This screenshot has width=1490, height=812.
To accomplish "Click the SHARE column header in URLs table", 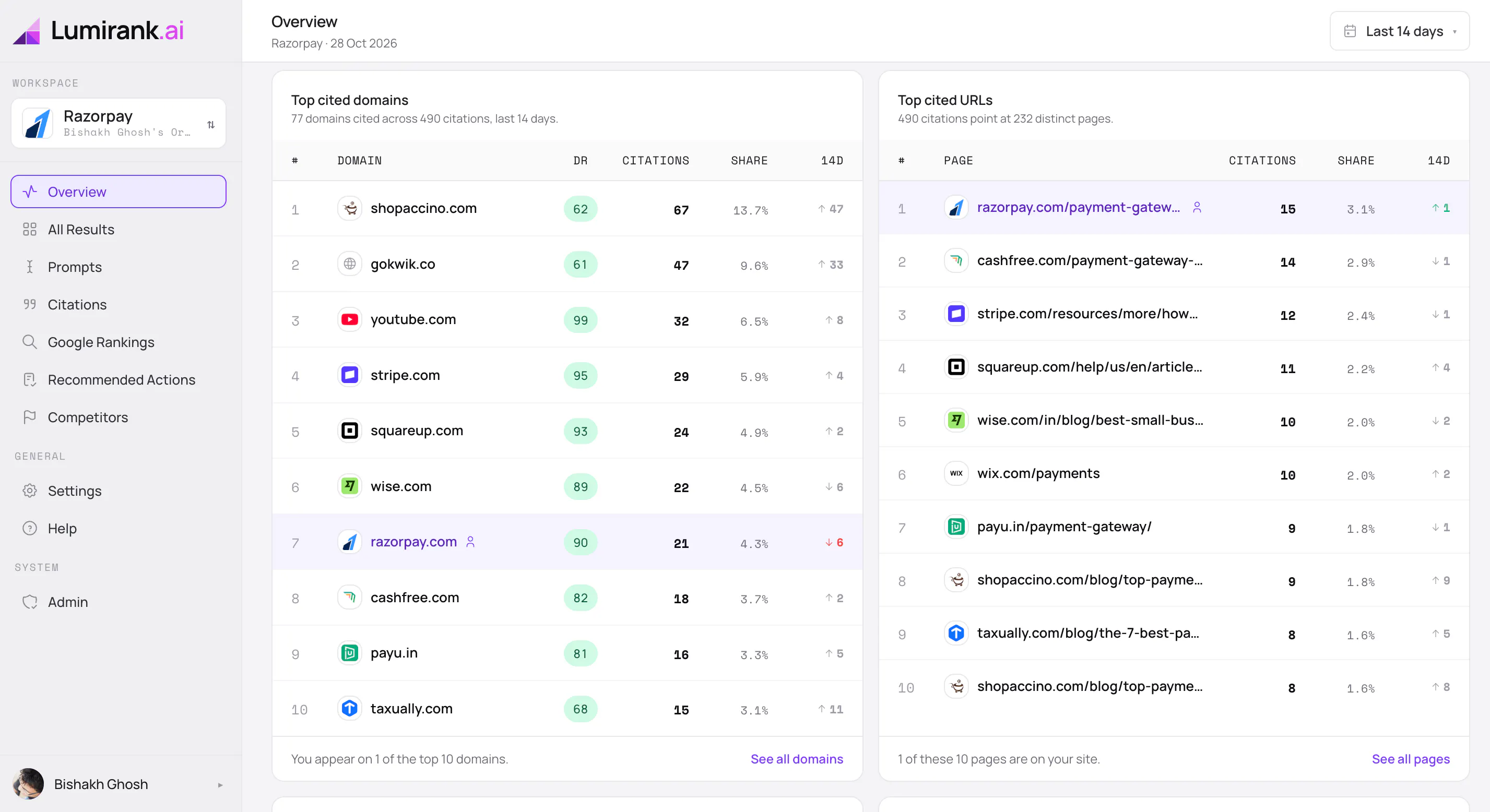I will tap(1356, 161).
